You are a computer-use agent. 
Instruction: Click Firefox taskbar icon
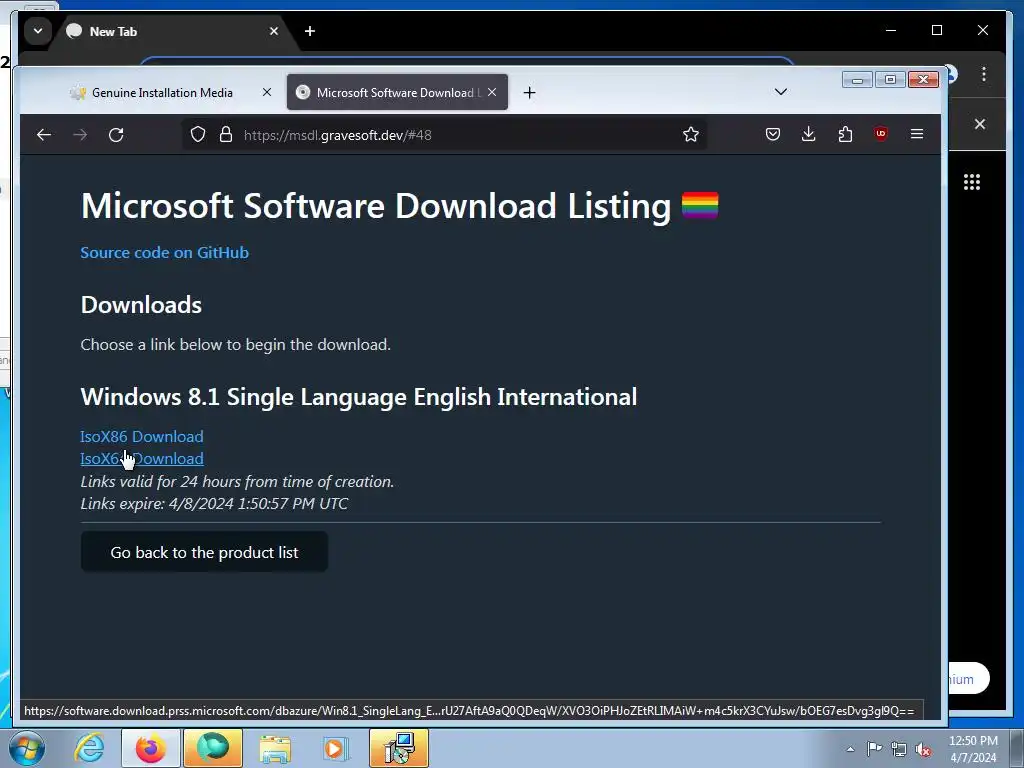[151, 748]
